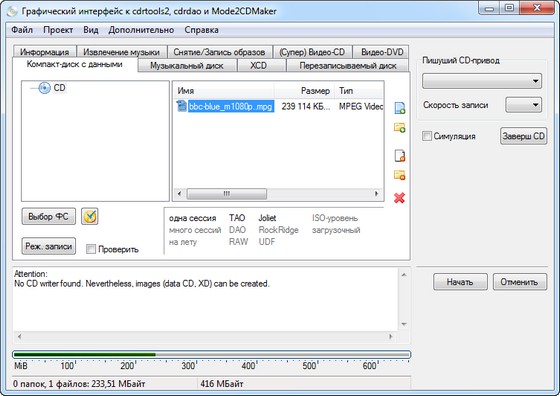Click the remove file icon
560x396 pixels.
399,156
